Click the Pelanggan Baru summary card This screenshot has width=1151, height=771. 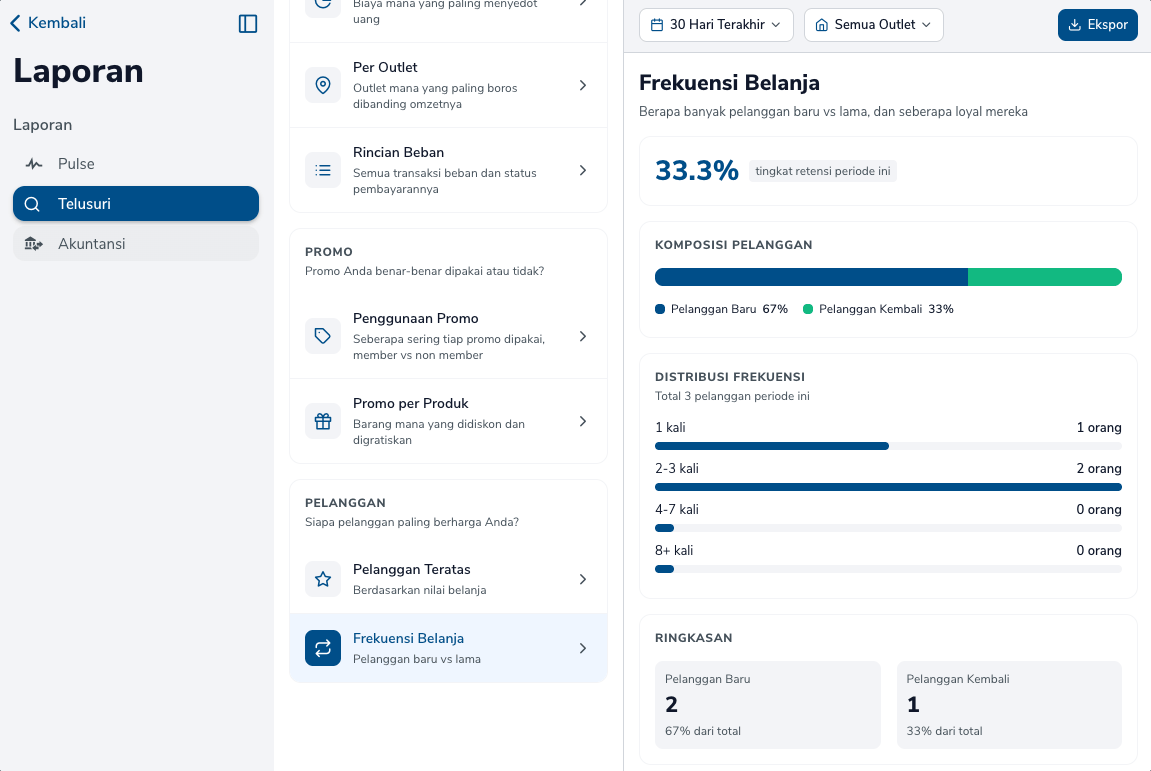768,705
